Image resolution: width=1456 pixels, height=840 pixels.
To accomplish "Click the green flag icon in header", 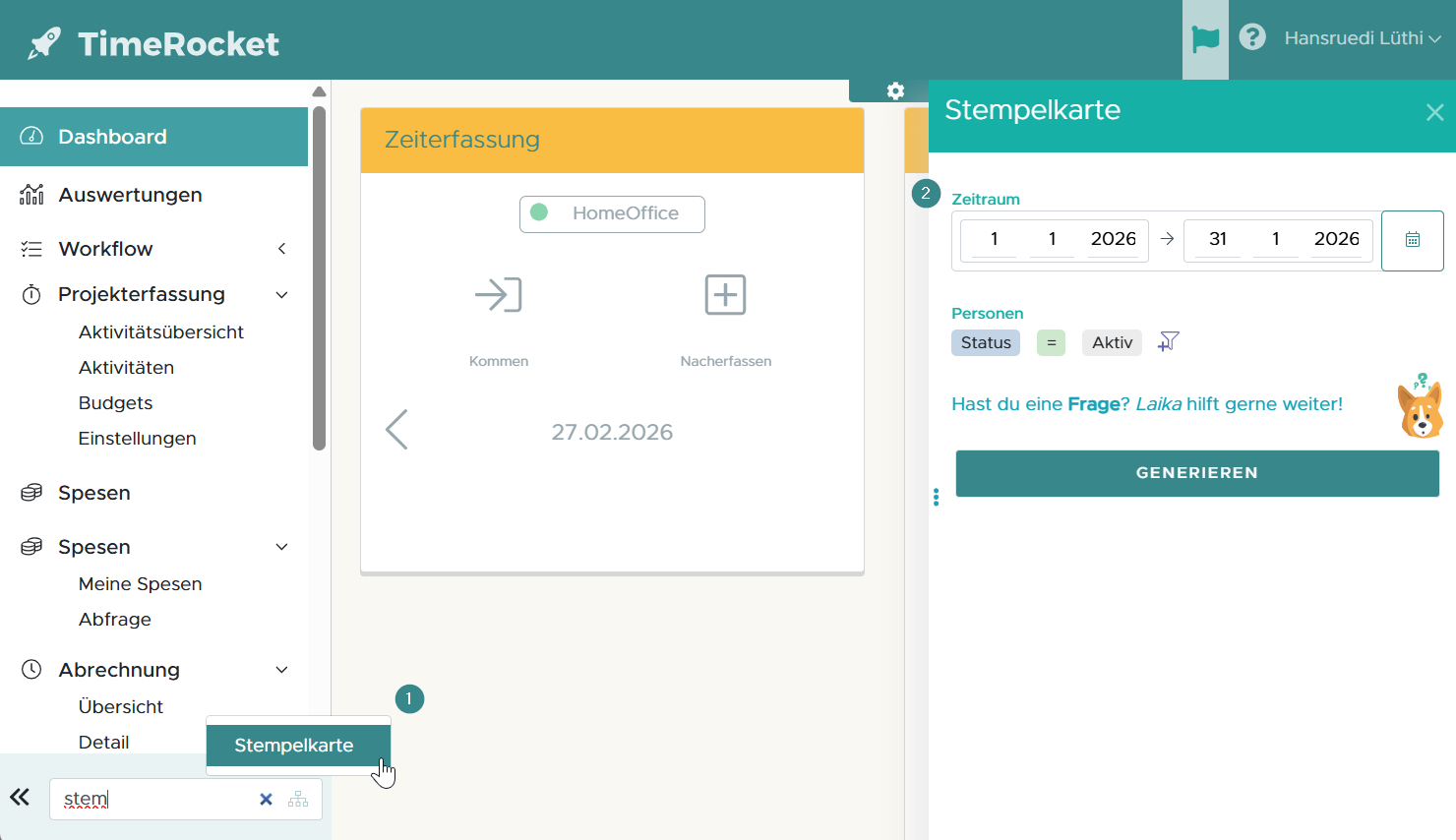I will (1205, 39).
